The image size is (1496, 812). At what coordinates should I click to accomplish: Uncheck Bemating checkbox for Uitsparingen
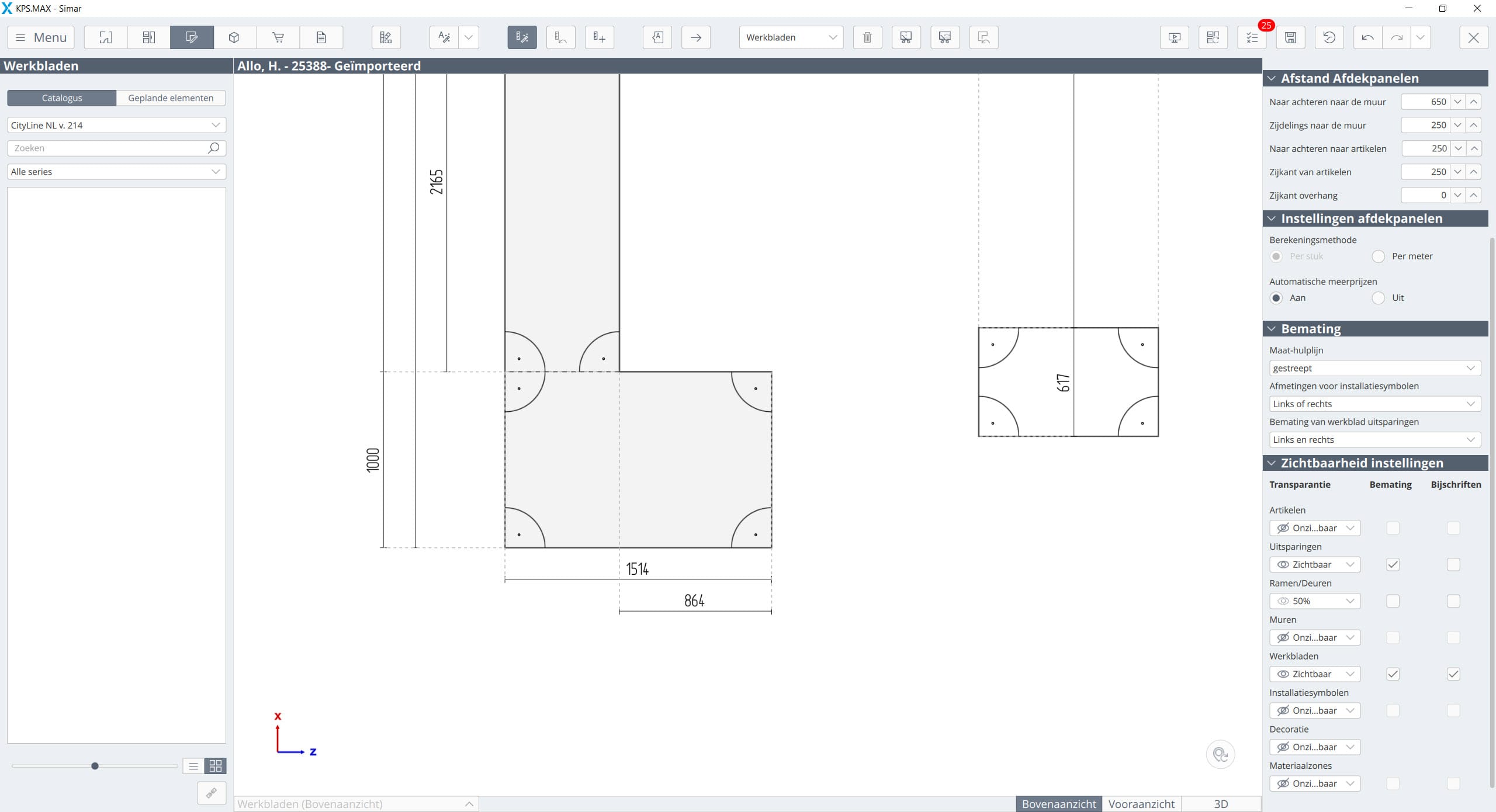tap(1393, 564)
